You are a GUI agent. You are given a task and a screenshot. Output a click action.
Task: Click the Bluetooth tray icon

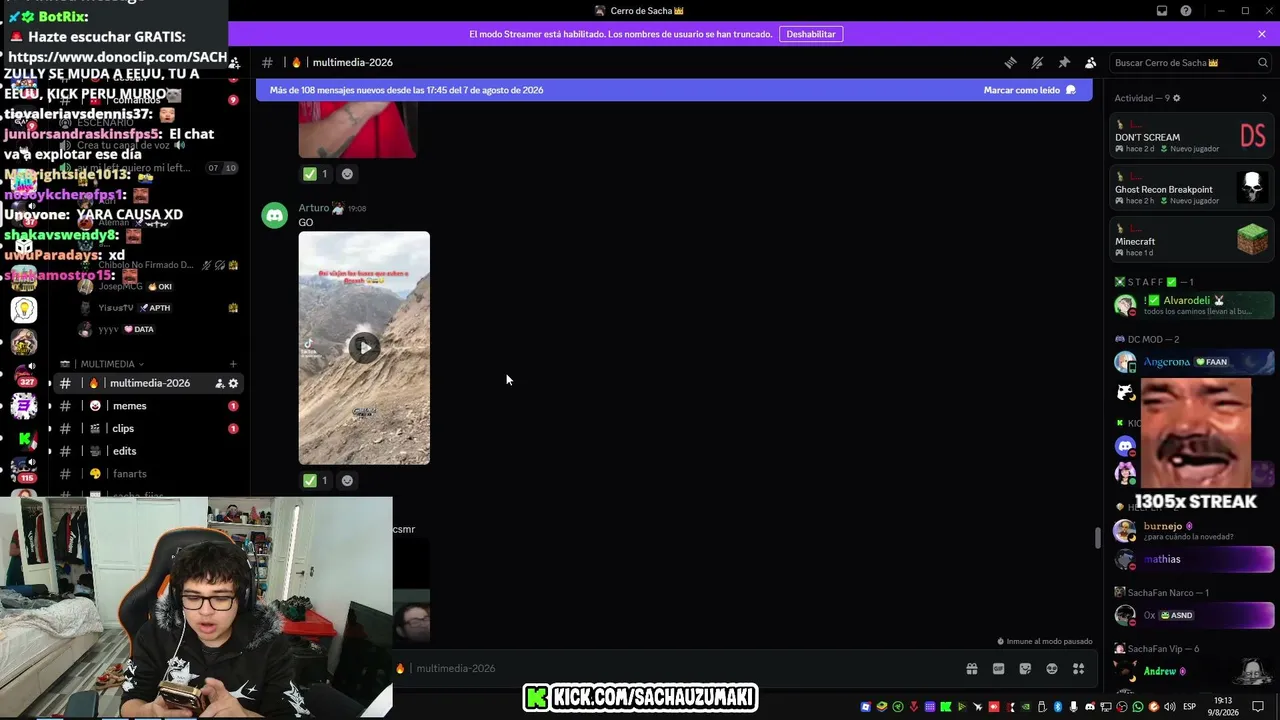pyautogui.click(x=1058, y=707)
